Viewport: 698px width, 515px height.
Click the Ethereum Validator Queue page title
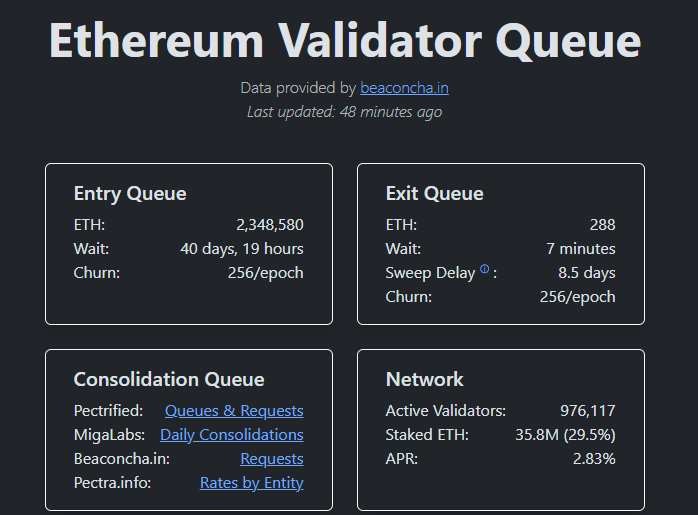point(345,41)
